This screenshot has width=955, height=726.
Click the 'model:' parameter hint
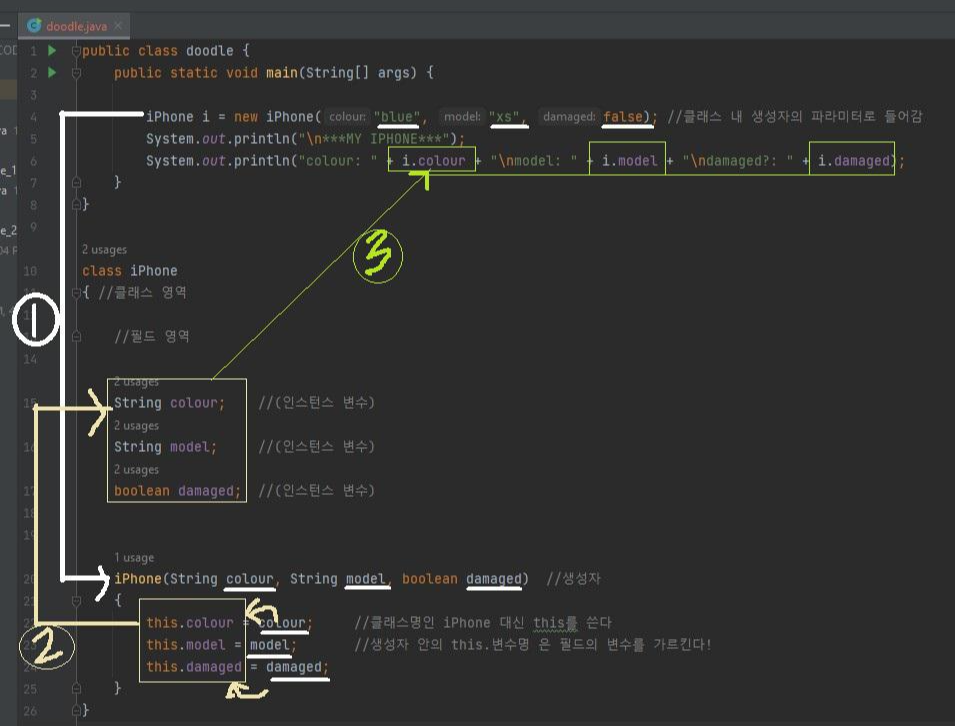(462, 116)
